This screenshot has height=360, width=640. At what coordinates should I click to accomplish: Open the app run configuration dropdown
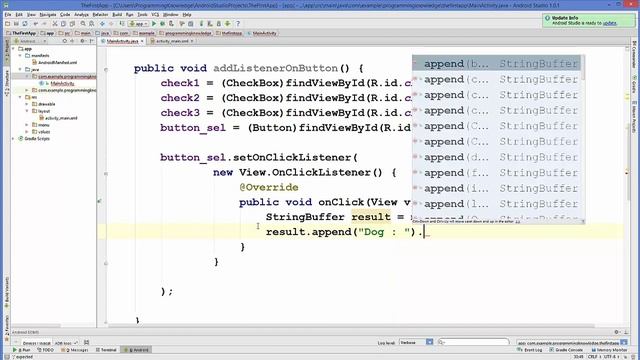click(x=138, y=24)
